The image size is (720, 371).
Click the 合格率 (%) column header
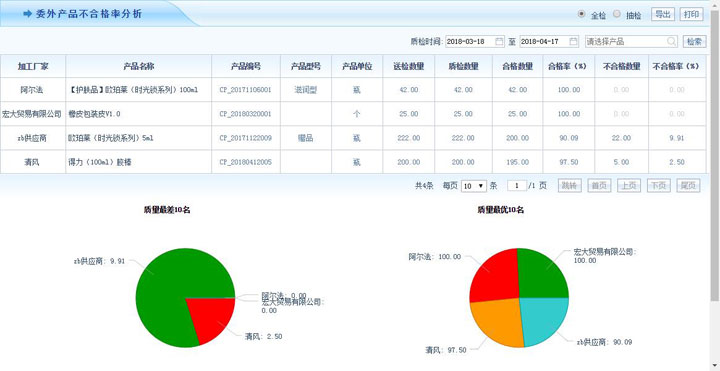[x=569, y=66]
